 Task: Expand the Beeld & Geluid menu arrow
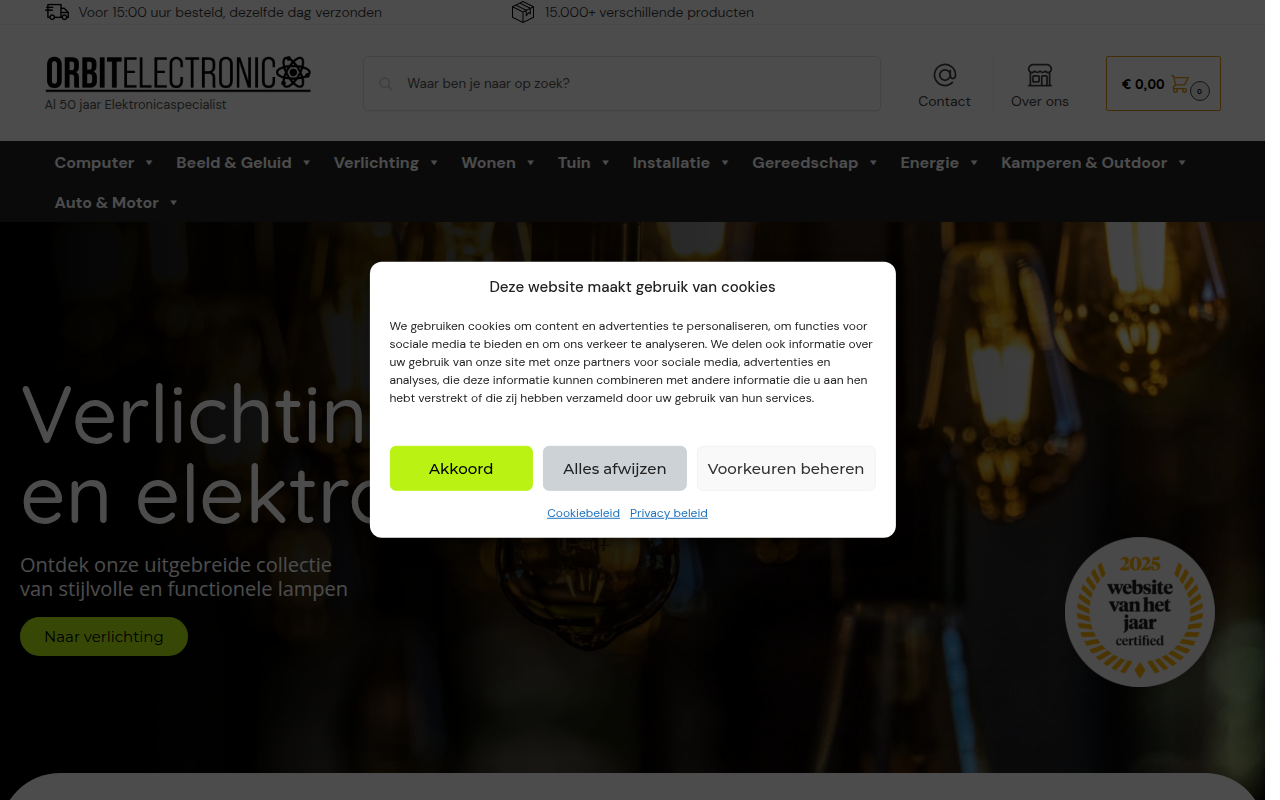(x=306, y=163)
